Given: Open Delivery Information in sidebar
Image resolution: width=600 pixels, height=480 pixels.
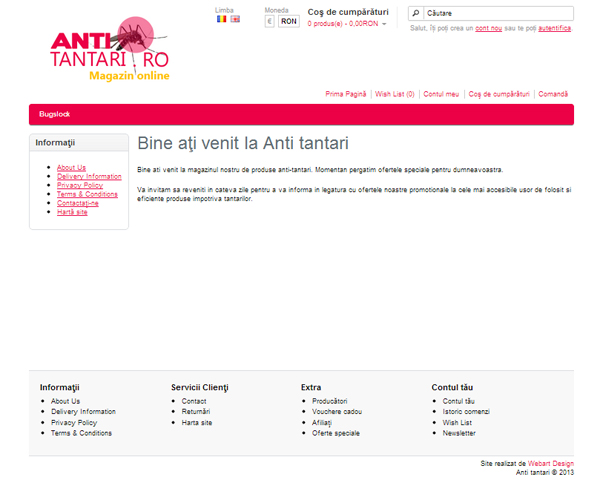Looking at the screenshot, I should [89, 176].
